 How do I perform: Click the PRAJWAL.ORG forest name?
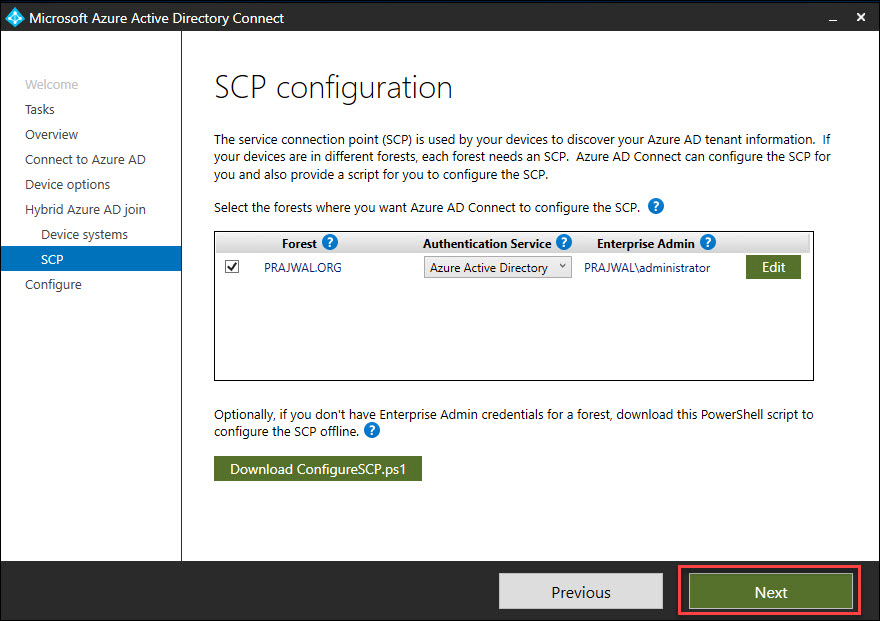coord(302,268)
